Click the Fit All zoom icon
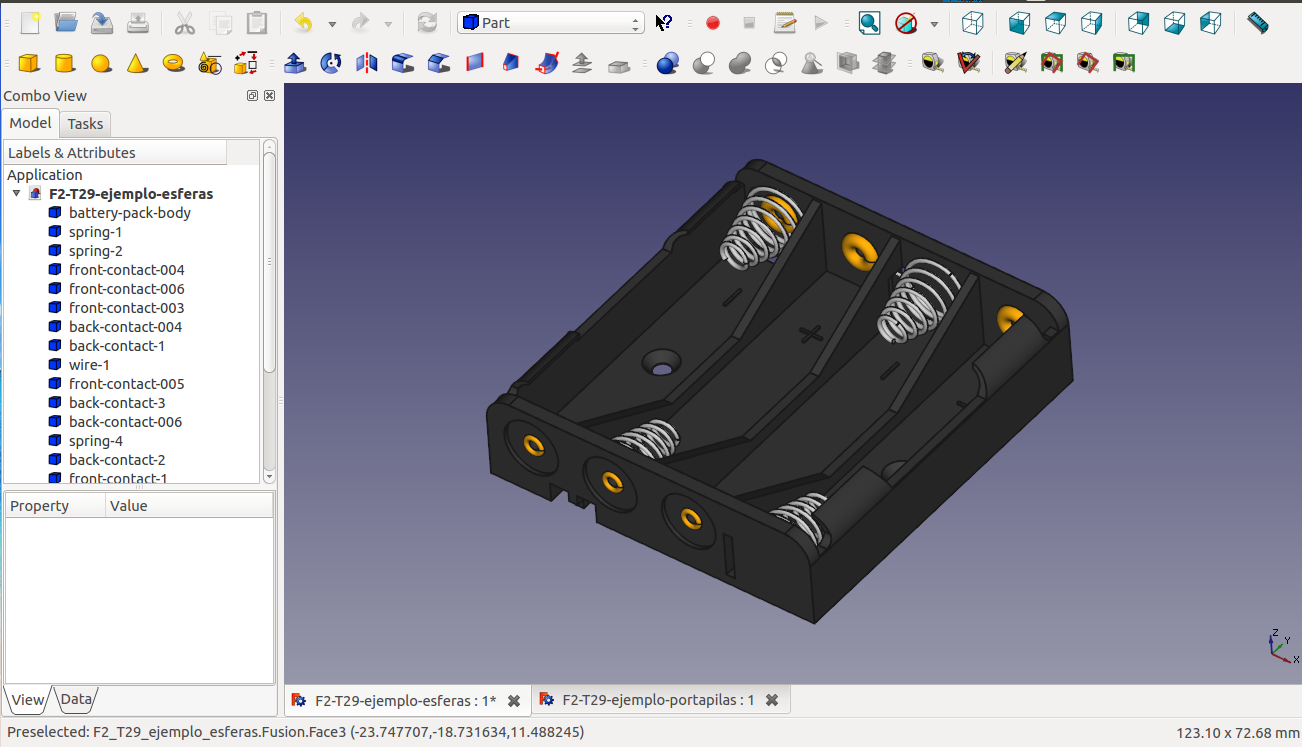The height and width of the screenshot is (747, 1302). click(x=869, y=23)
